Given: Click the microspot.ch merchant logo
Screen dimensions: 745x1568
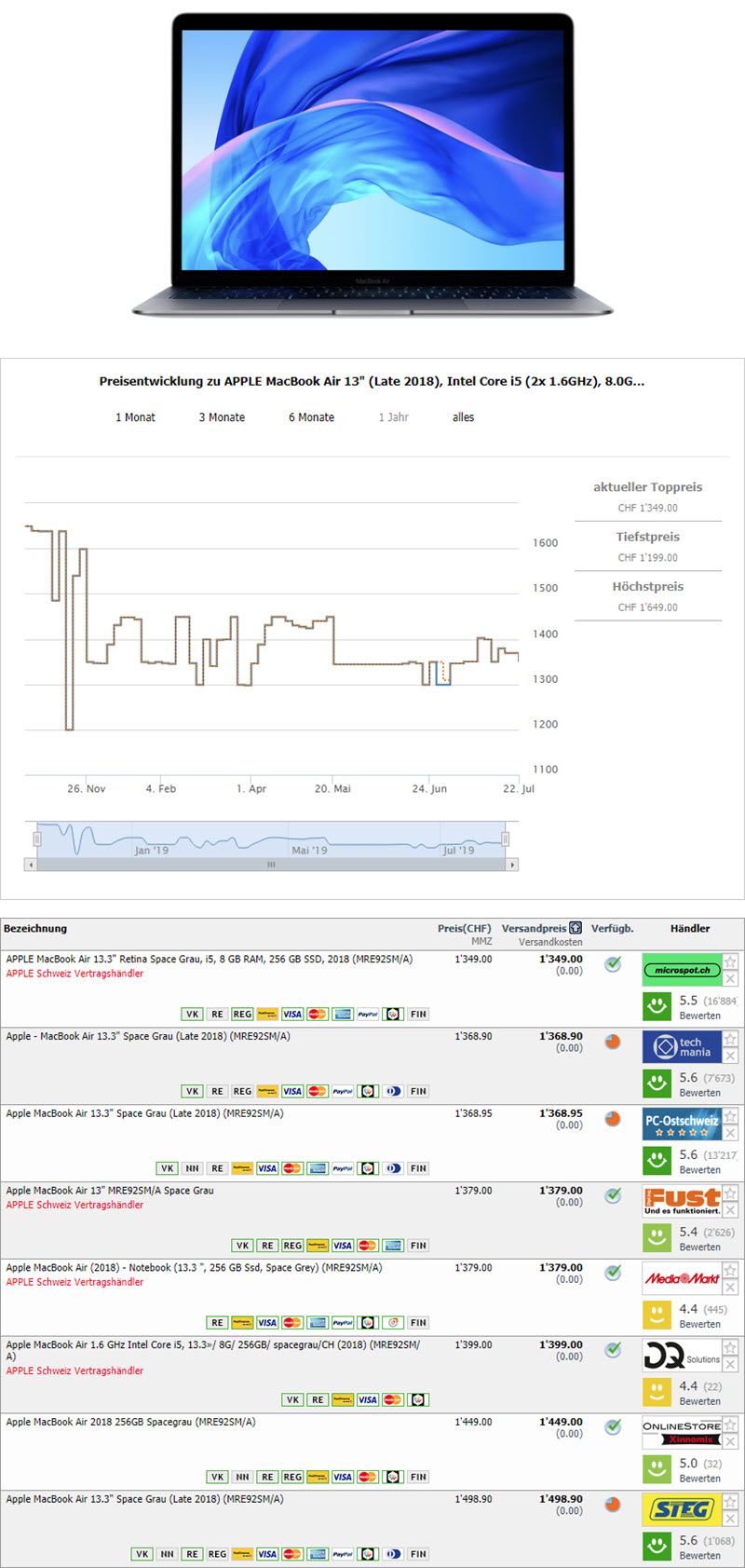Looking at the screenshot, I should 682,970.
